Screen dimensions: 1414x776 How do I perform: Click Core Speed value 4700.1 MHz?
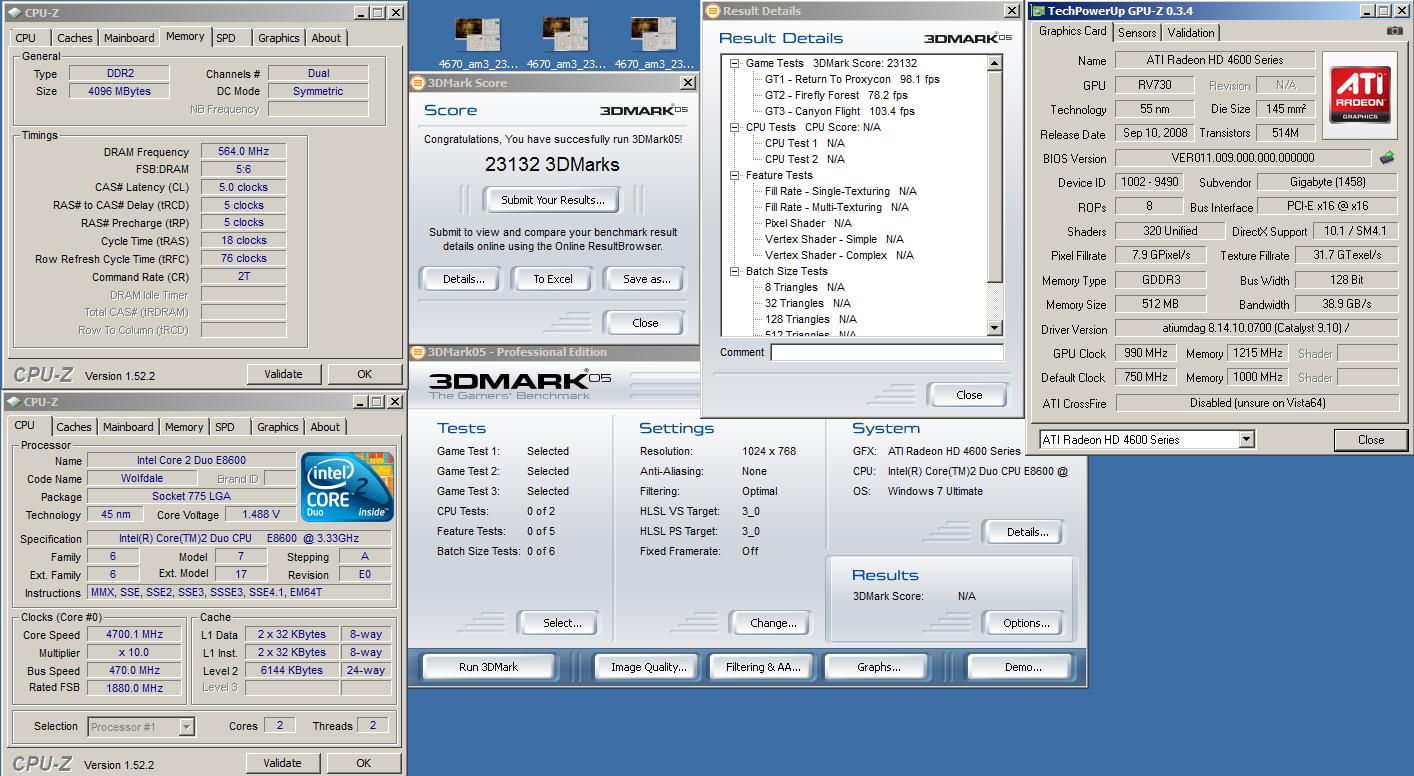click(134, 635)
